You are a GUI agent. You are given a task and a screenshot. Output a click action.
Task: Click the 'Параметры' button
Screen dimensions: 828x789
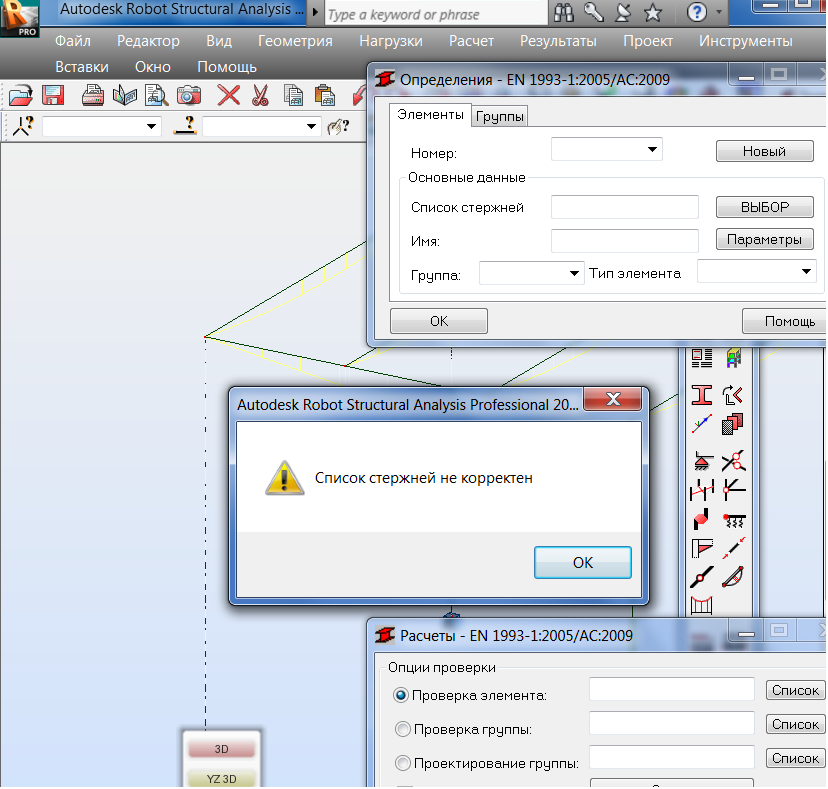[x=764, y=239]
